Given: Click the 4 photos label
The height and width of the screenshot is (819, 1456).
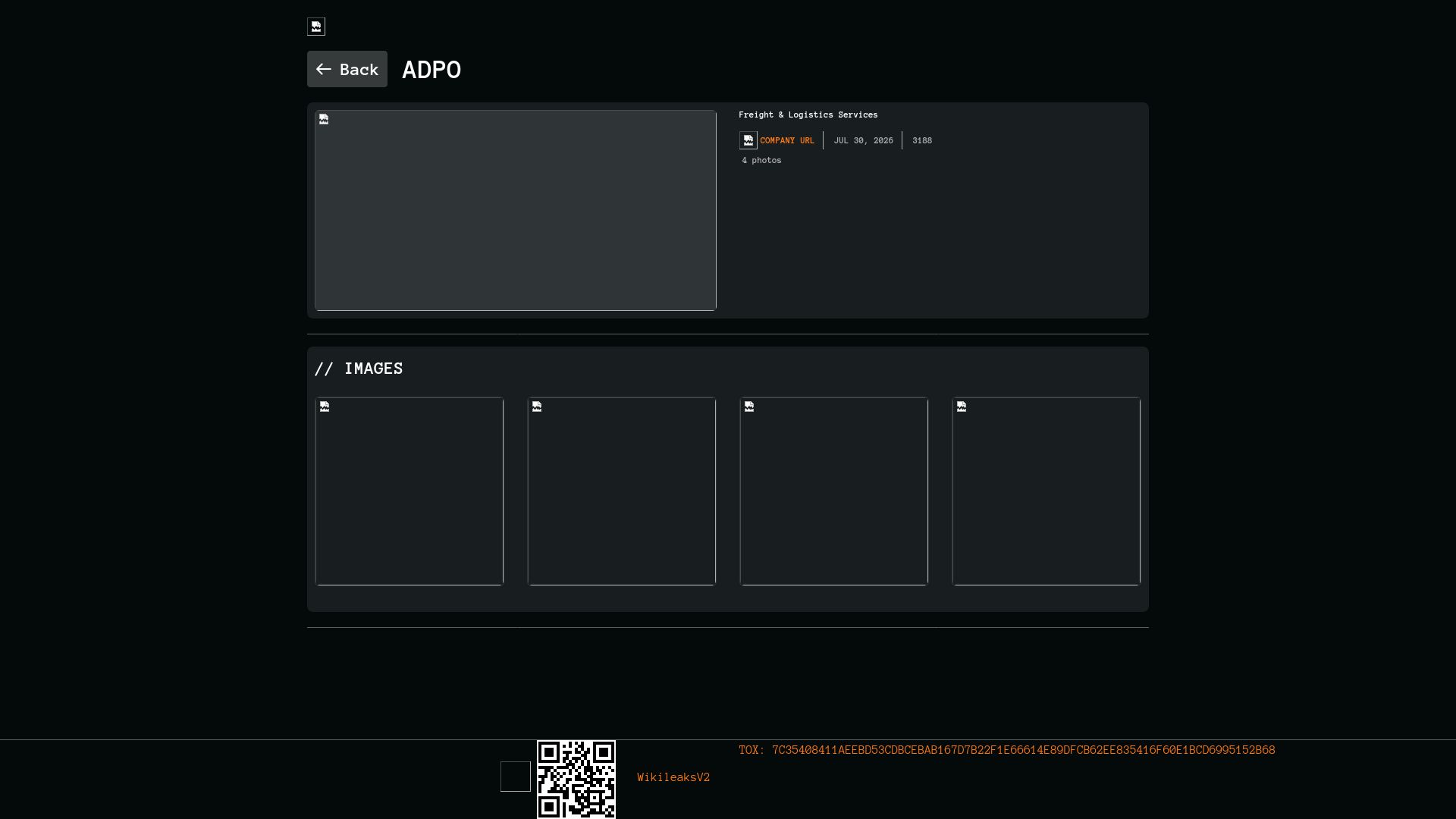Looking at the screenshot, I should point(761,160).
